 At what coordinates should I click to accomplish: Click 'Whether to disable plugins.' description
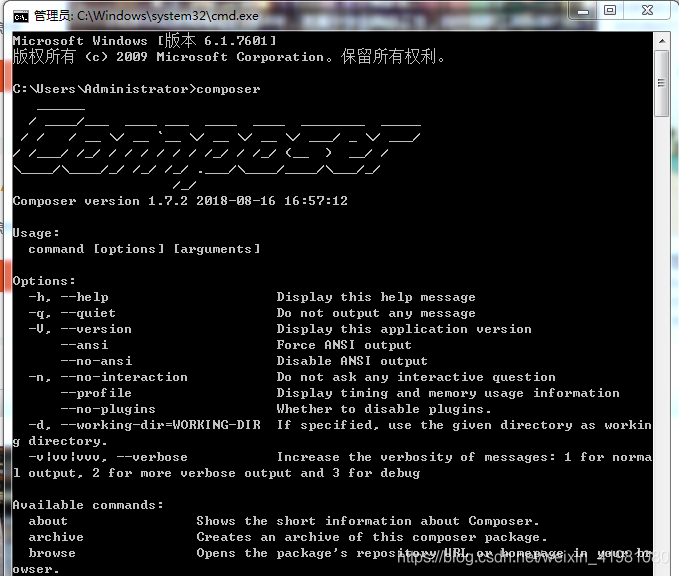tap(384, 409)
